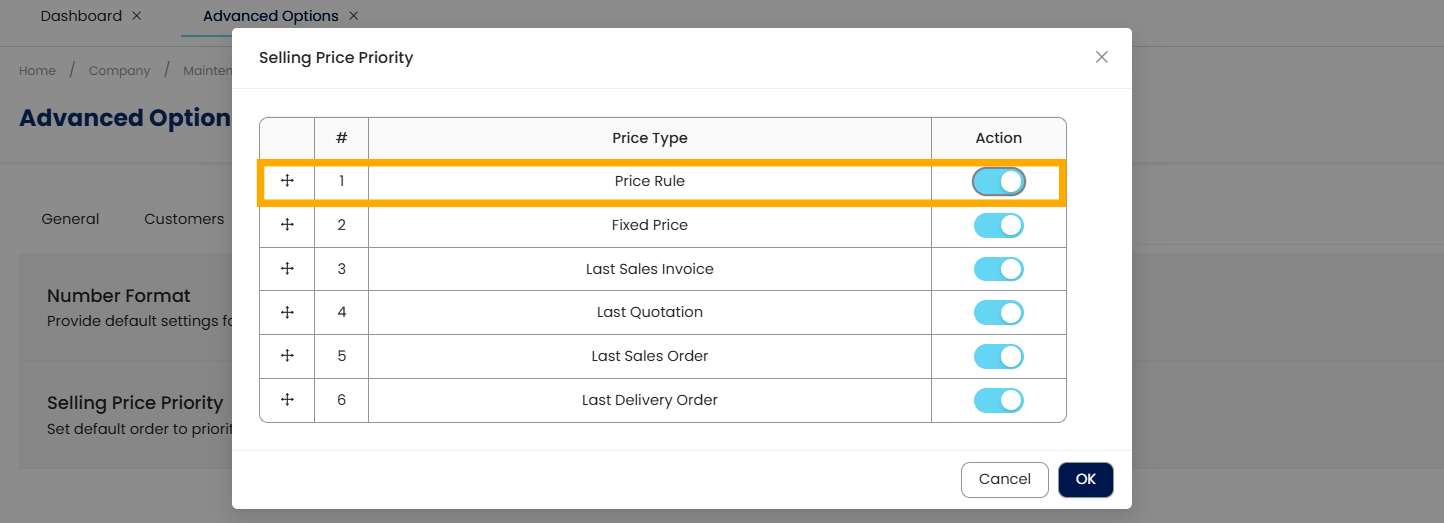The width and height of the screenshot is (1444, 523).
Task: Click the drag handle for Fixed Price row
Action: point(287,225)
